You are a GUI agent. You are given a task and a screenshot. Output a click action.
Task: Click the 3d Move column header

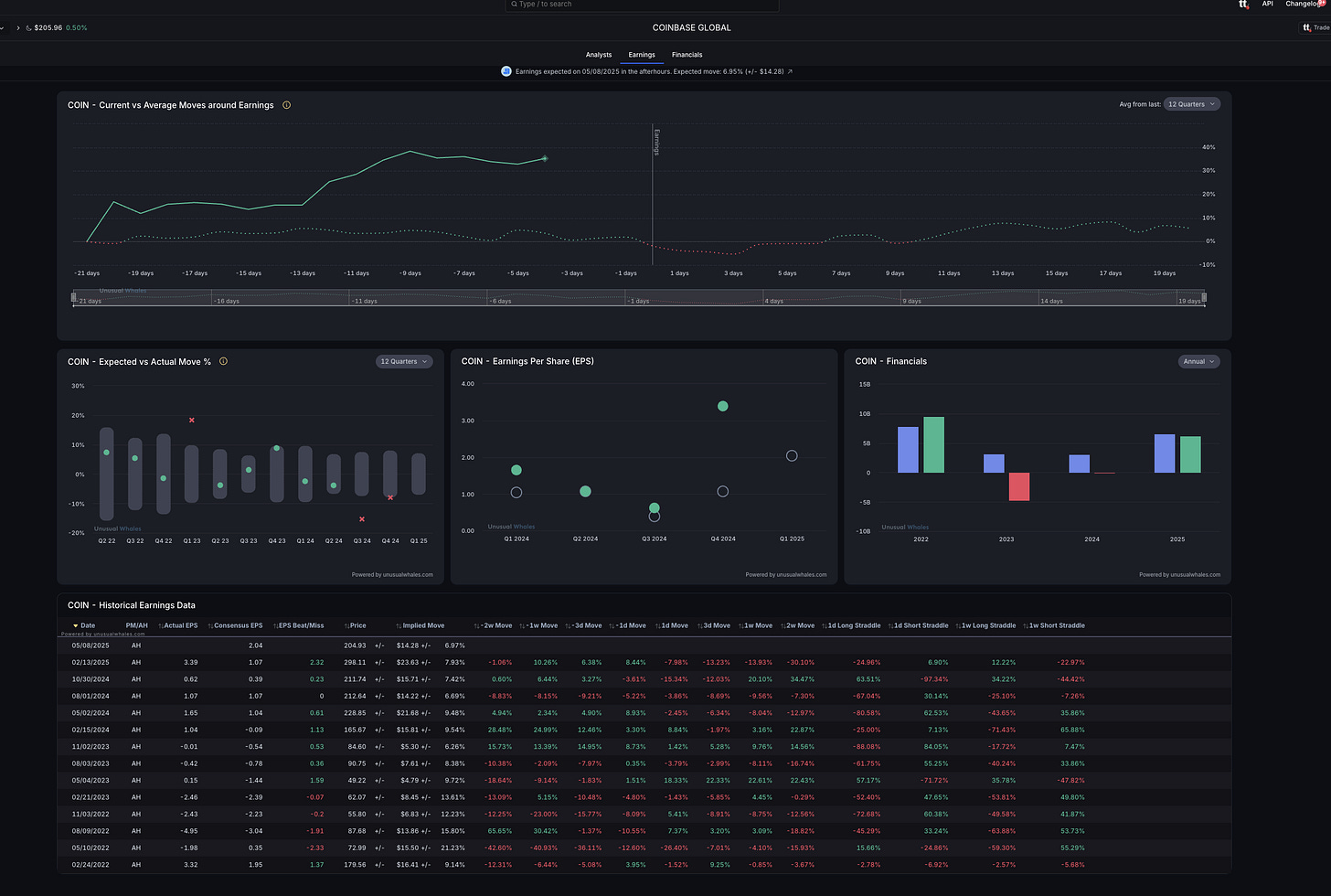712,625
